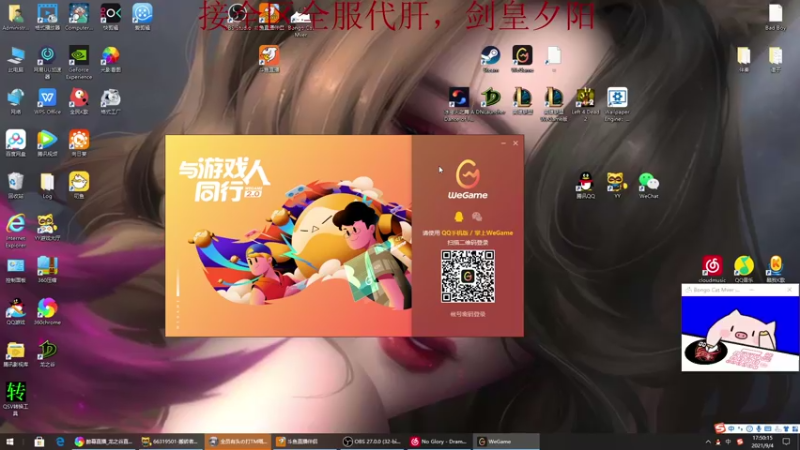Open QSV转换工具 desktop shortcut
Image resolution: width=800 pixels, height=450 pixels.
click(x=15, y=399)
